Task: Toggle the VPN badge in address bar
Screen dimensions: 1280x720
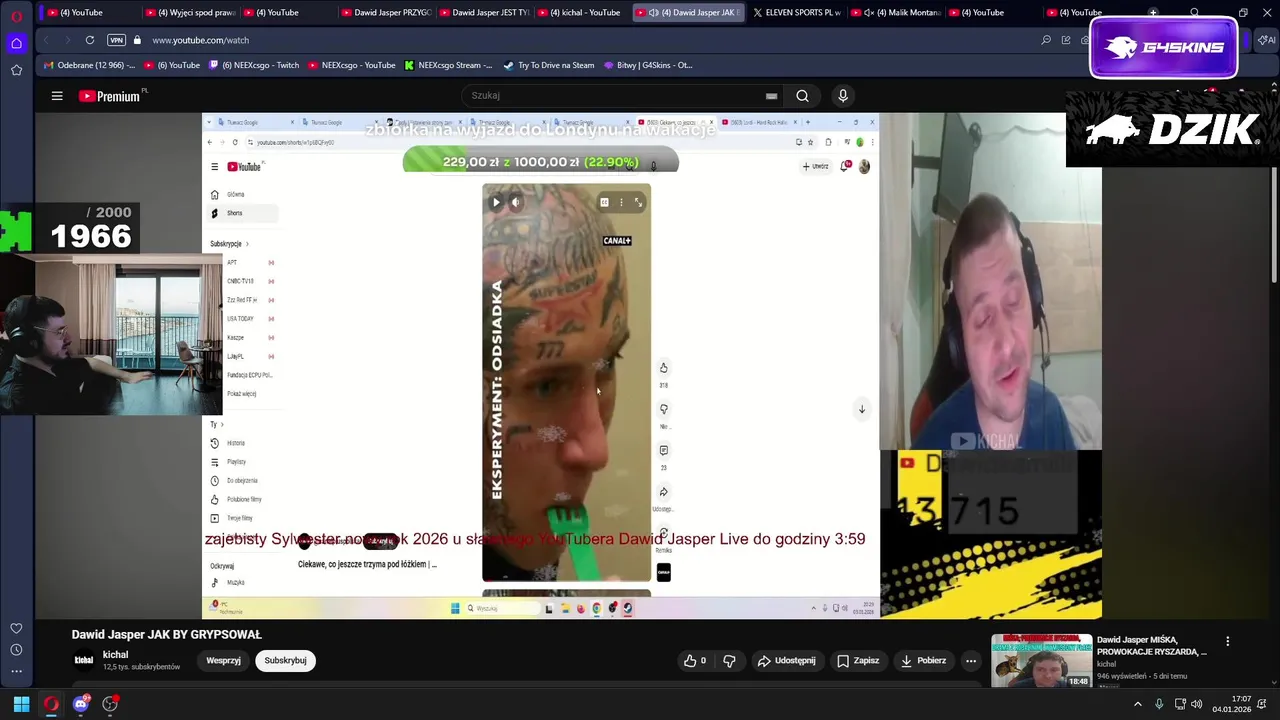Action: (x=116, y=40)
